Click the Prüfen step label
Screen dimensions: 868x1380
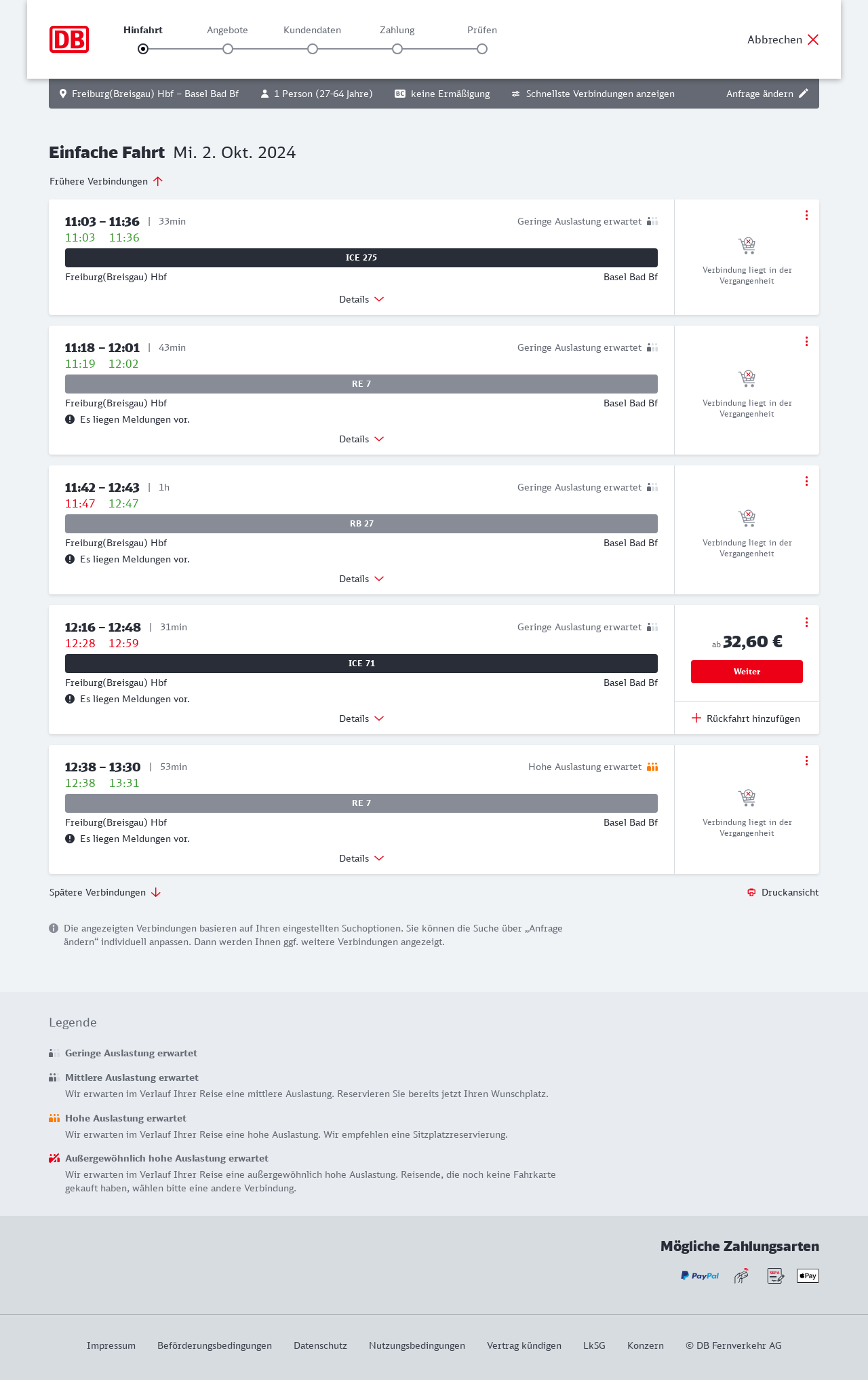coord(482,30)
